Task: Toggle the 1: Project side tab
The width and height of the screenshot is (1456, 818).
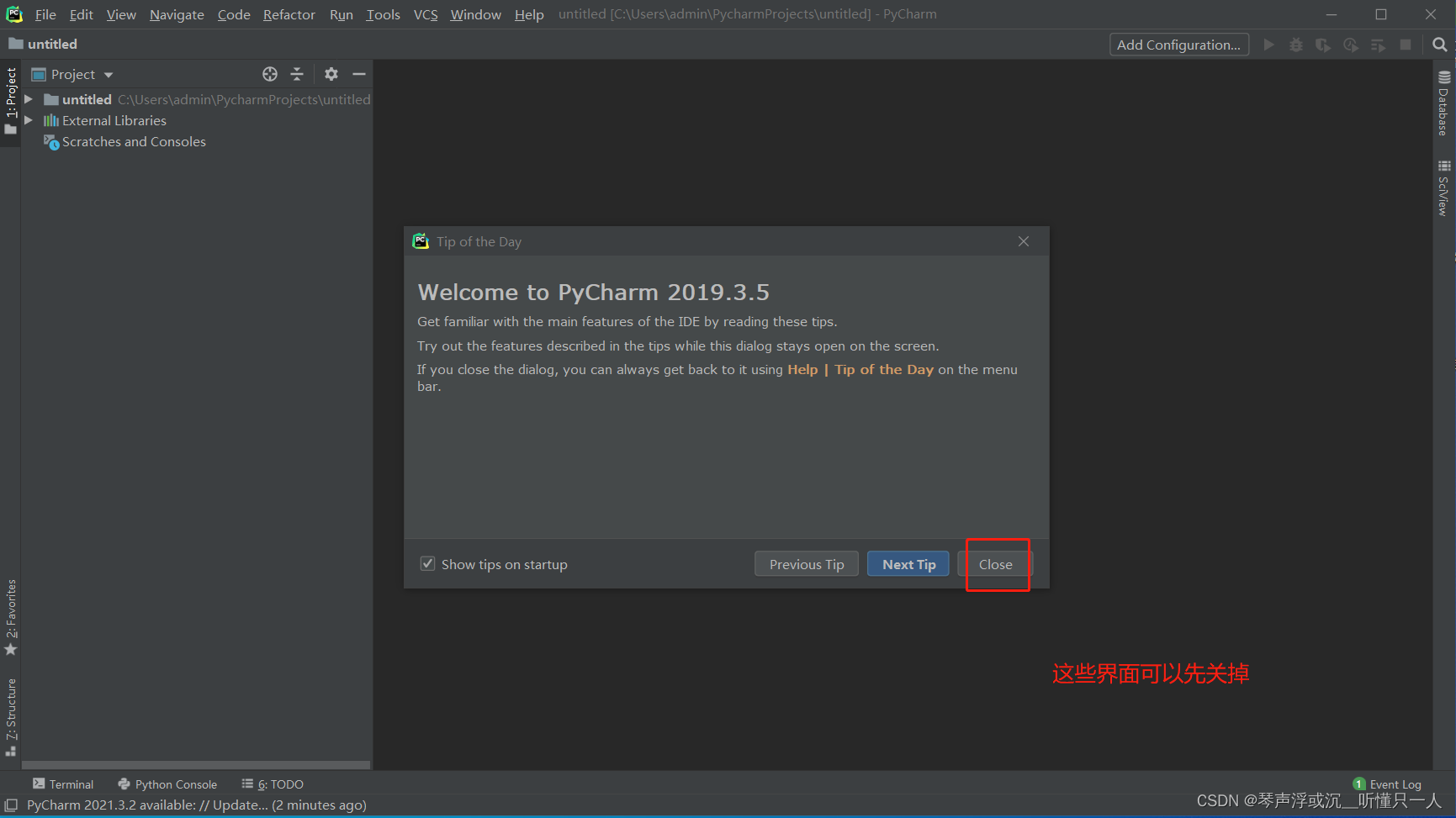Action: tap(11, 102)
